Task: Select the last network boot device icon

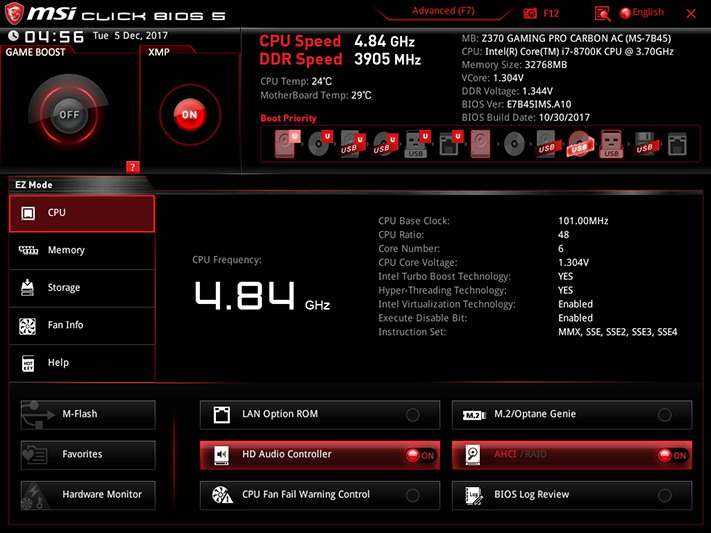Action: [677, 144]
